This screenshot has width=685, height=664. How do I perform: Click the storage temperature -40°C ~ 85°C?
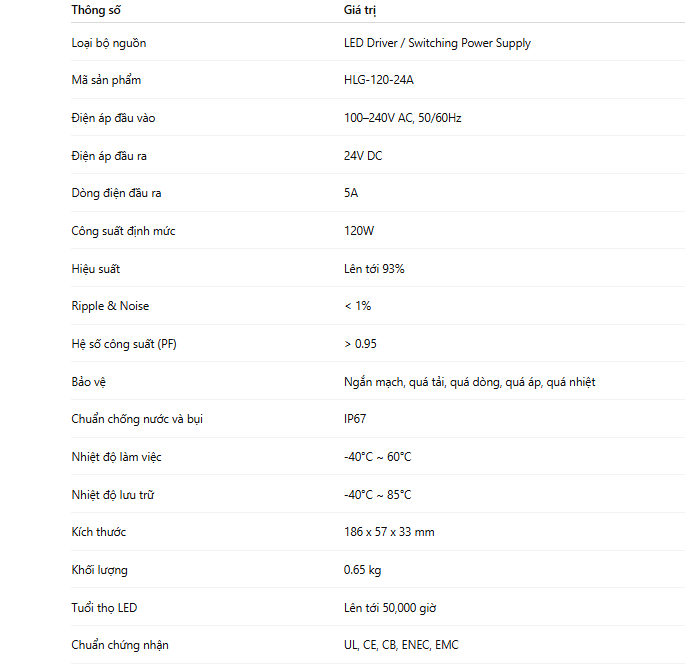point(377,495)
